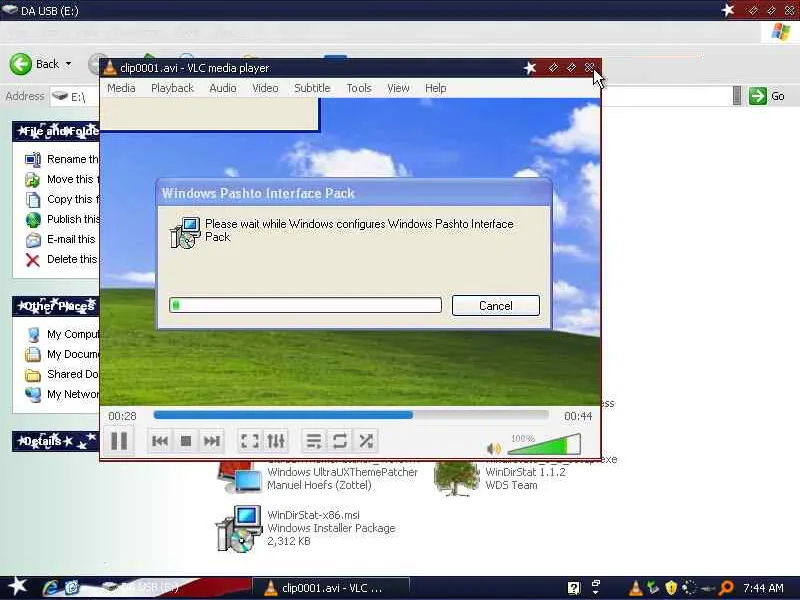The height and width of the screenshot is (600, 800).
Task: Open the Video menu in VLC
Action: [265, 88]
